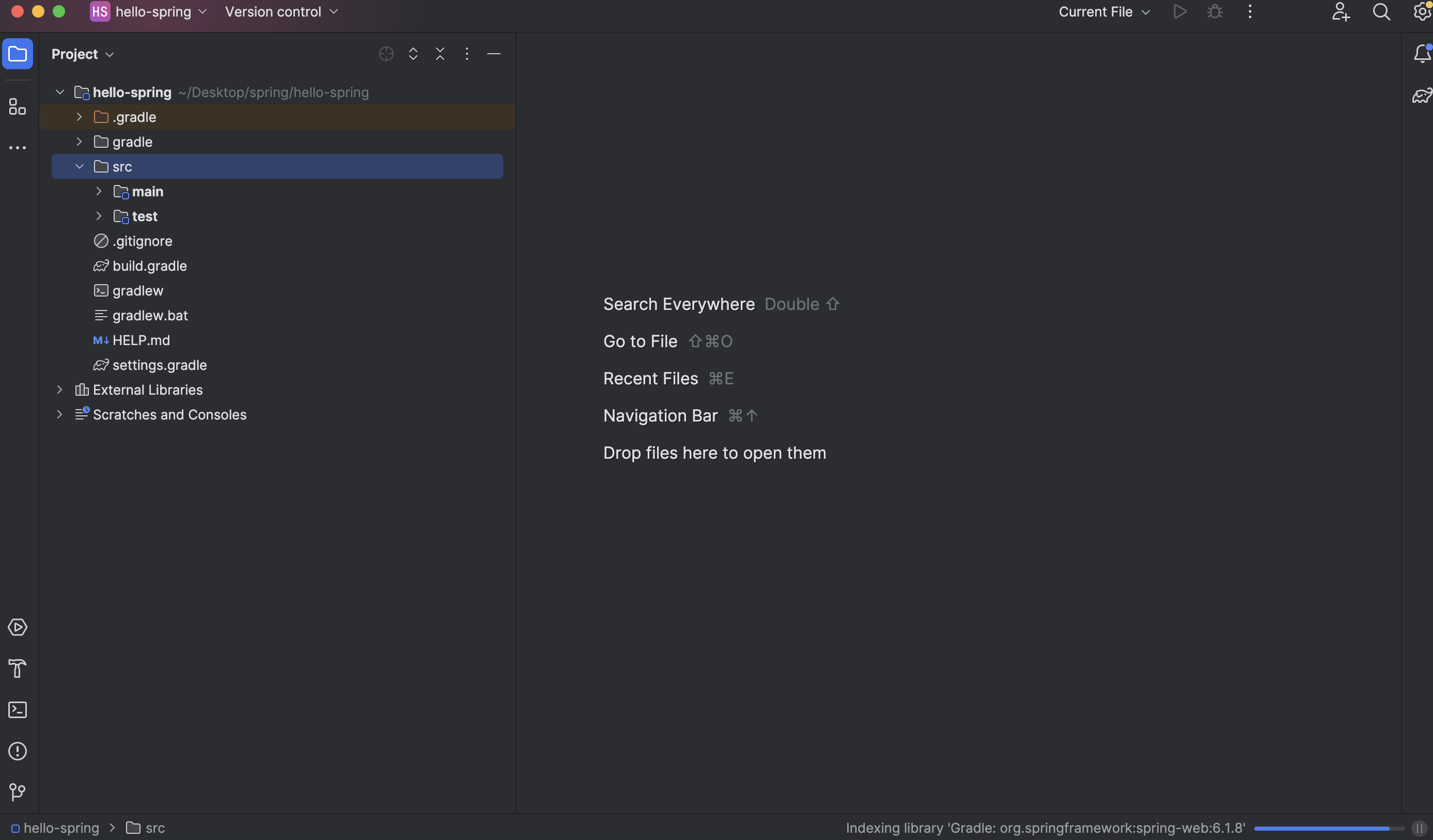The width and height of the screenshot is (1433, 840).
Task: Open the Build hammer tool window
Action: (x=17, y=668)
